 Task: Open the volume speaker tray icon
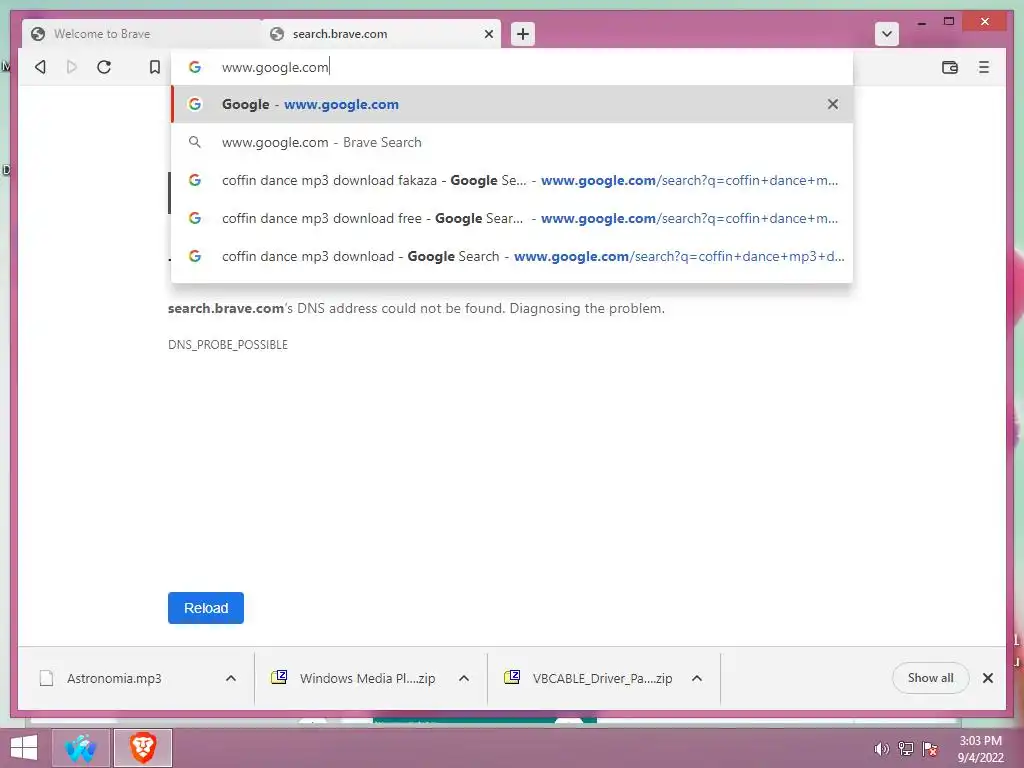click(881, 749)
